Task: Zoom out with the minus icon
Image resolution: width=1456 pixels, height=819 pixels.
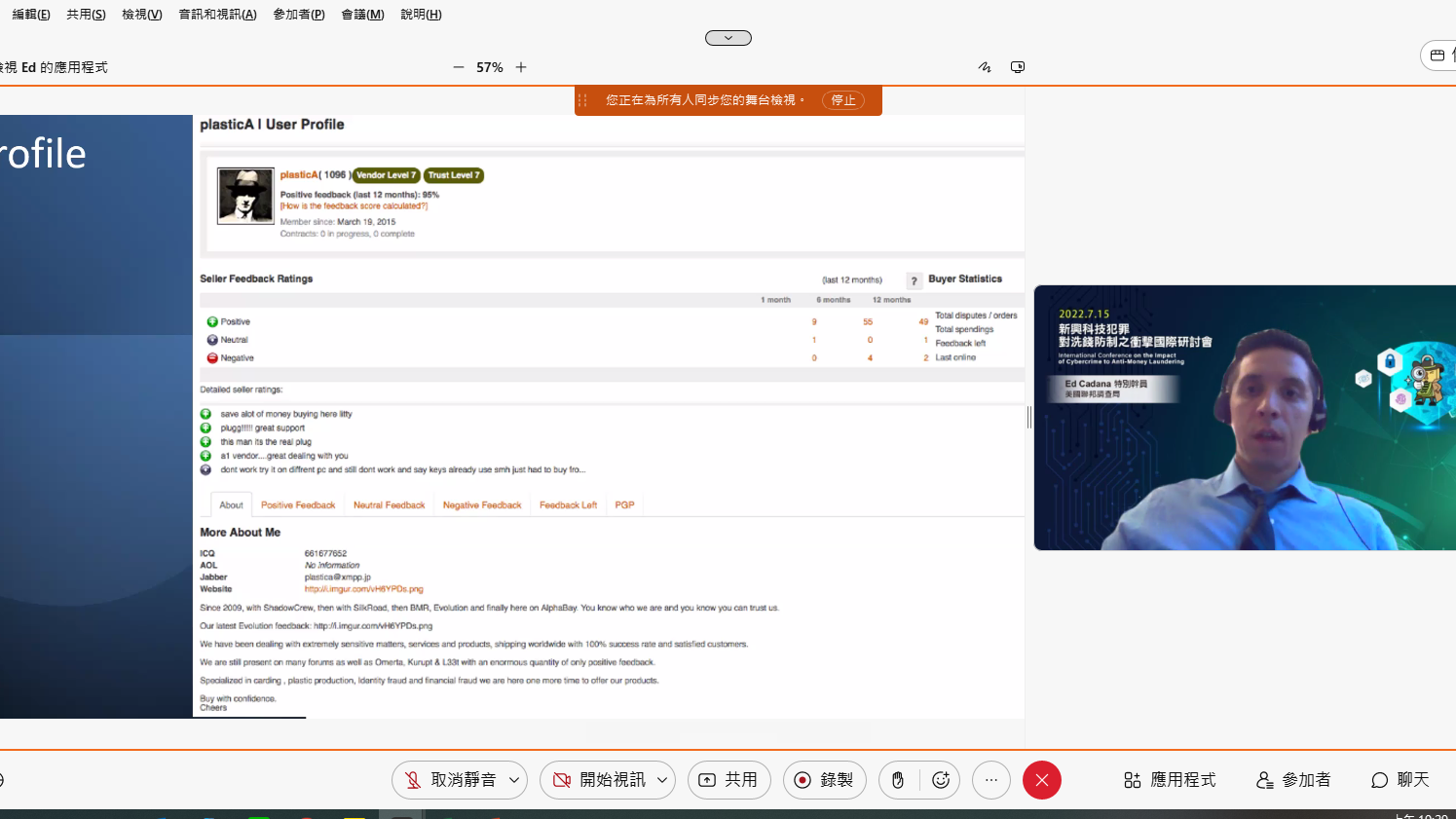Action: tap(459, 67)
